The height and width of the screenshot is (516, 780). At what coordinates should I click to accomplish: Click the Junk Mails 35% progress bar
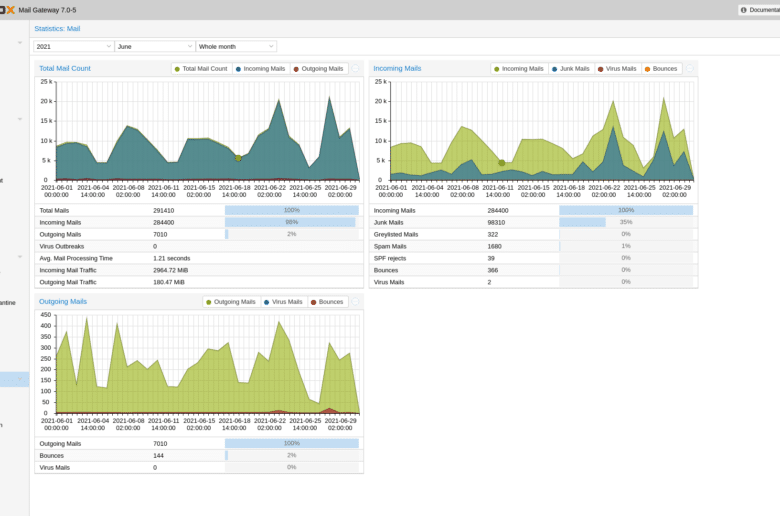626,222
